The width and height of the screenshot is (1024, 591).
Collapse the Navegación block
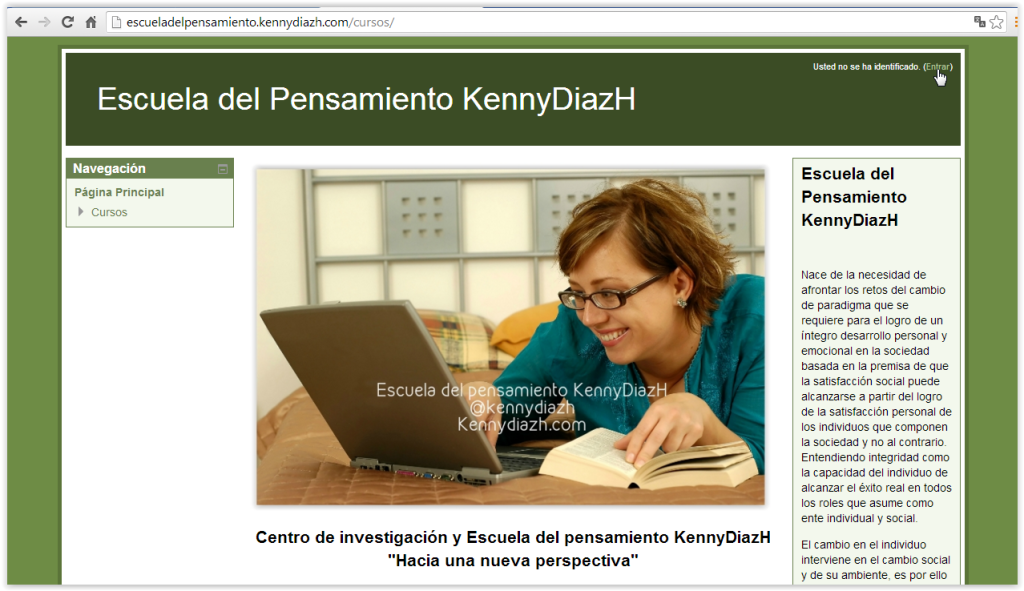tap(223, 169)
